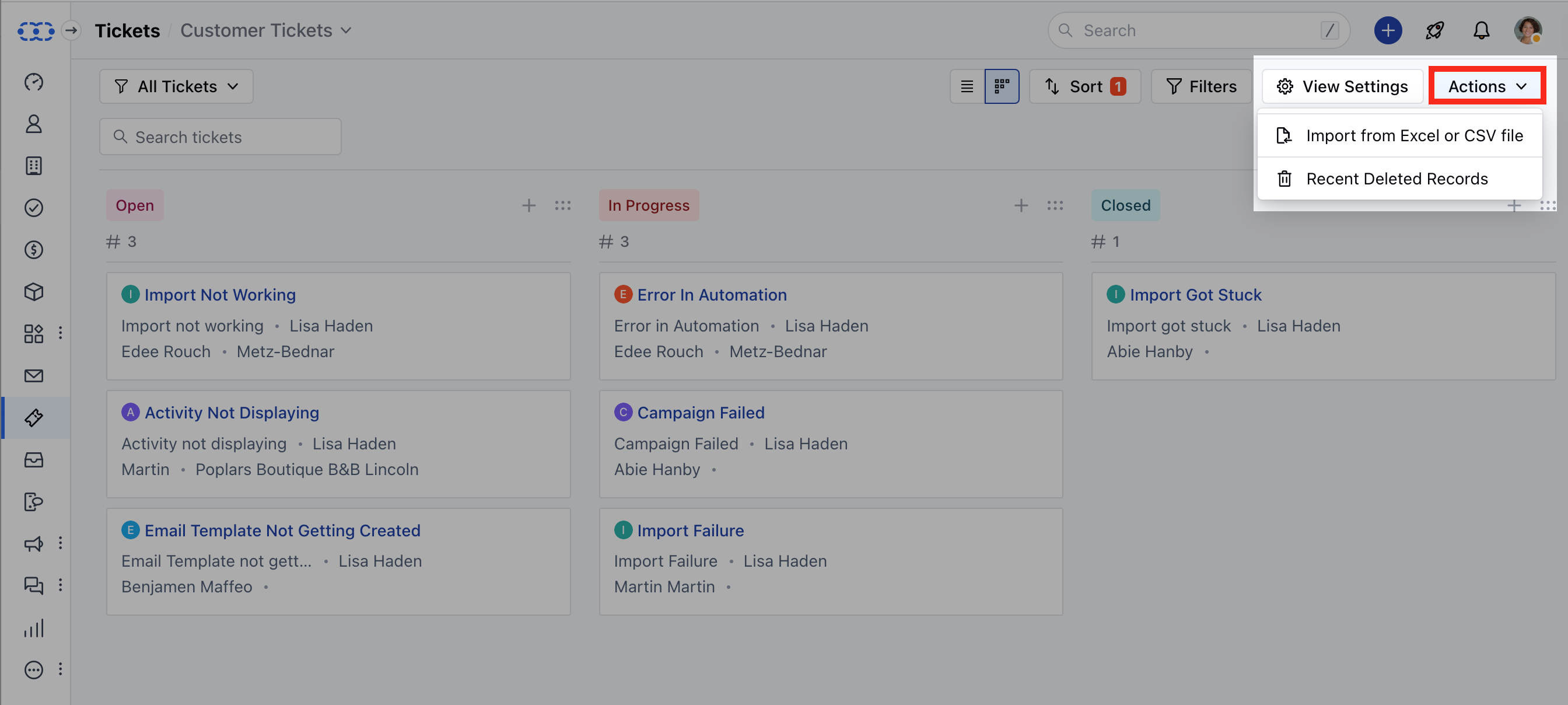This screenshot has width=1568, height=705.
Task: Open custom apps grid icon in sidebar
Action: click(x=33, y=334)
